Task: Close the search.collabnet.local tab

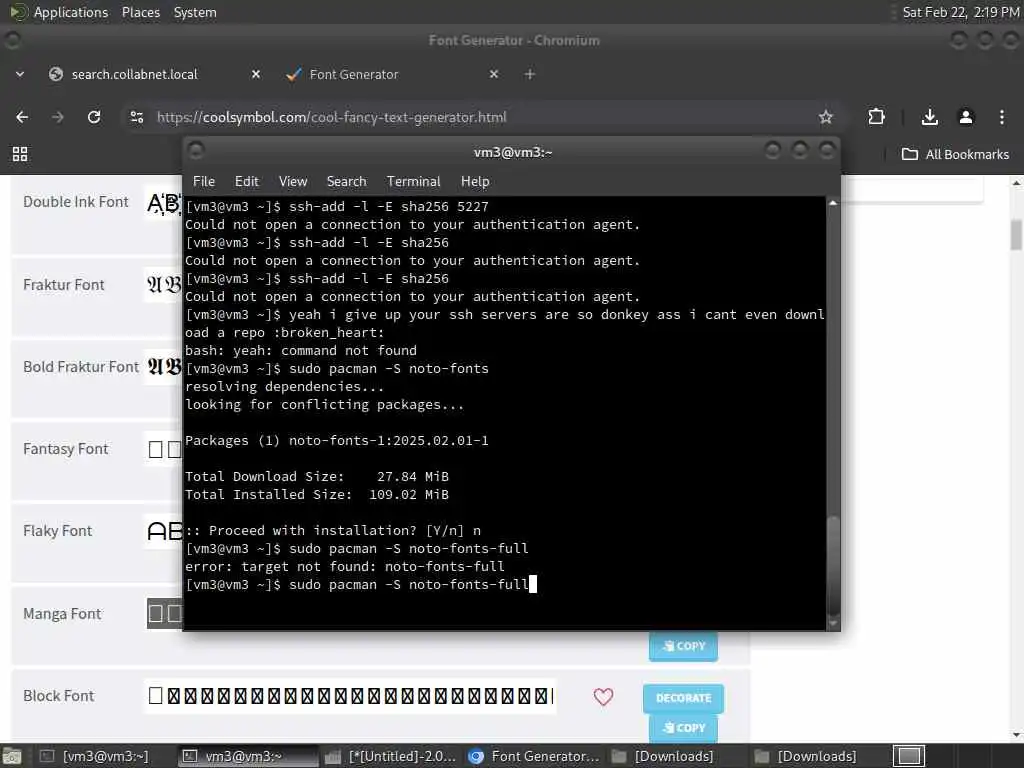Action: point(256,74)
